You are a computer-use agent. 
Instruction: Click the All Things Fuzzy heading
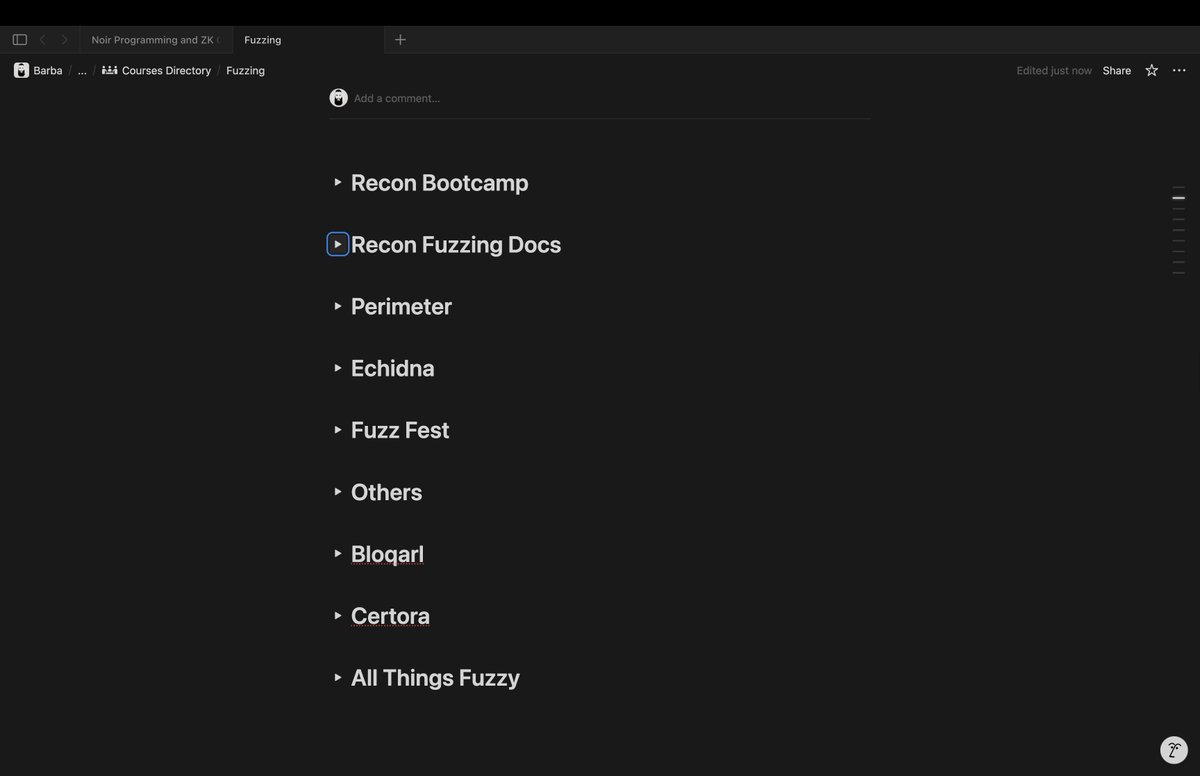tap(435, 679)
